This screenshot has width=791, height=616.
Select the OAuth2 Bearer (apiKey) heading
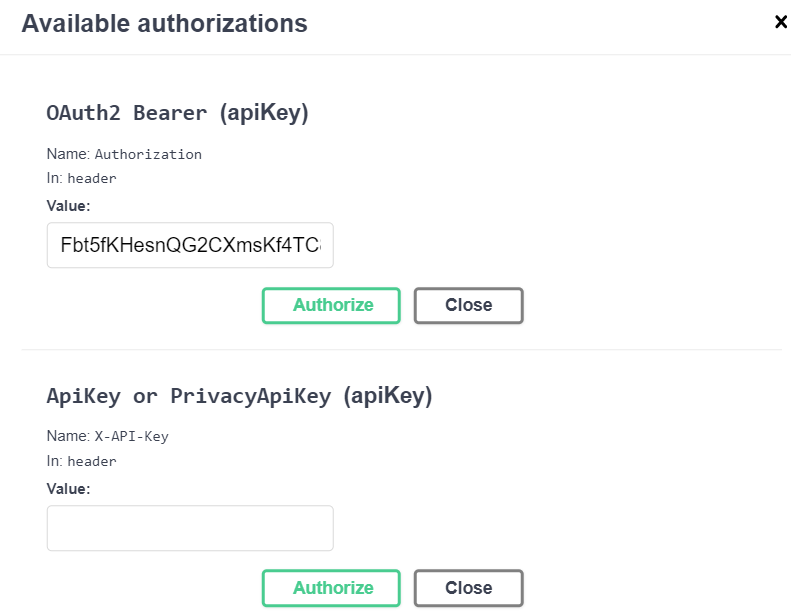(177, 113)
